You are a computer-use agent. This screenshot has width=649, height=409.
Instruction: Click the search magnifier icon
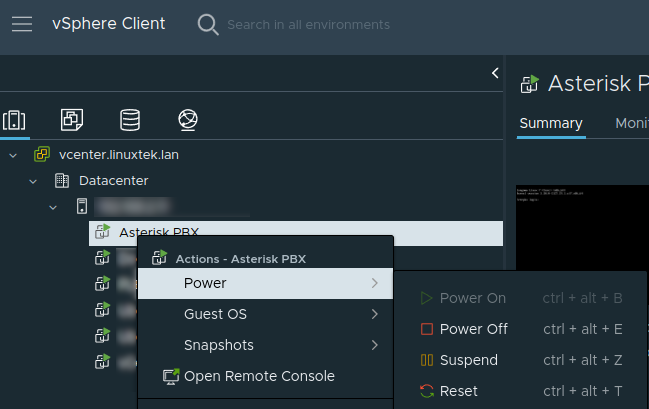tap(208, 24)
